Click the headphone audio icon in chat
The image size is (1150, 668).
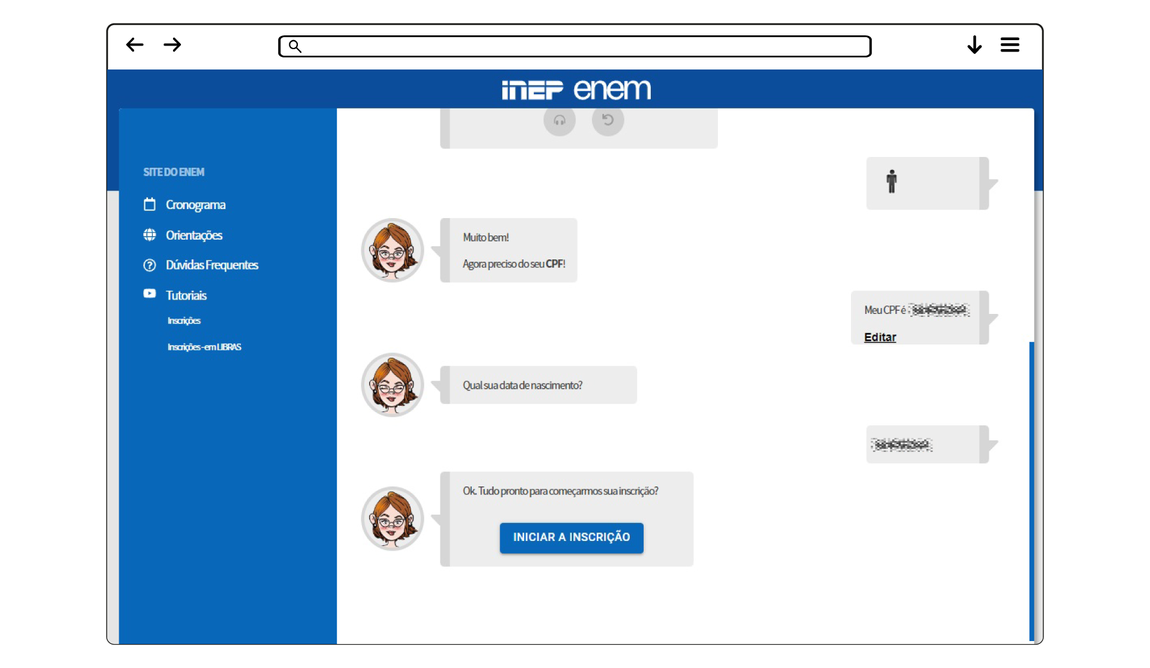point(560,120)
